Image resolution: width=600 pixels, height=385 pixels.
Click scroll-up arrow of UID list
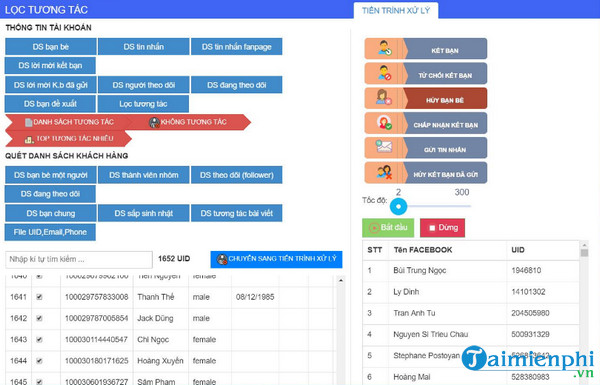click(341, 281)
